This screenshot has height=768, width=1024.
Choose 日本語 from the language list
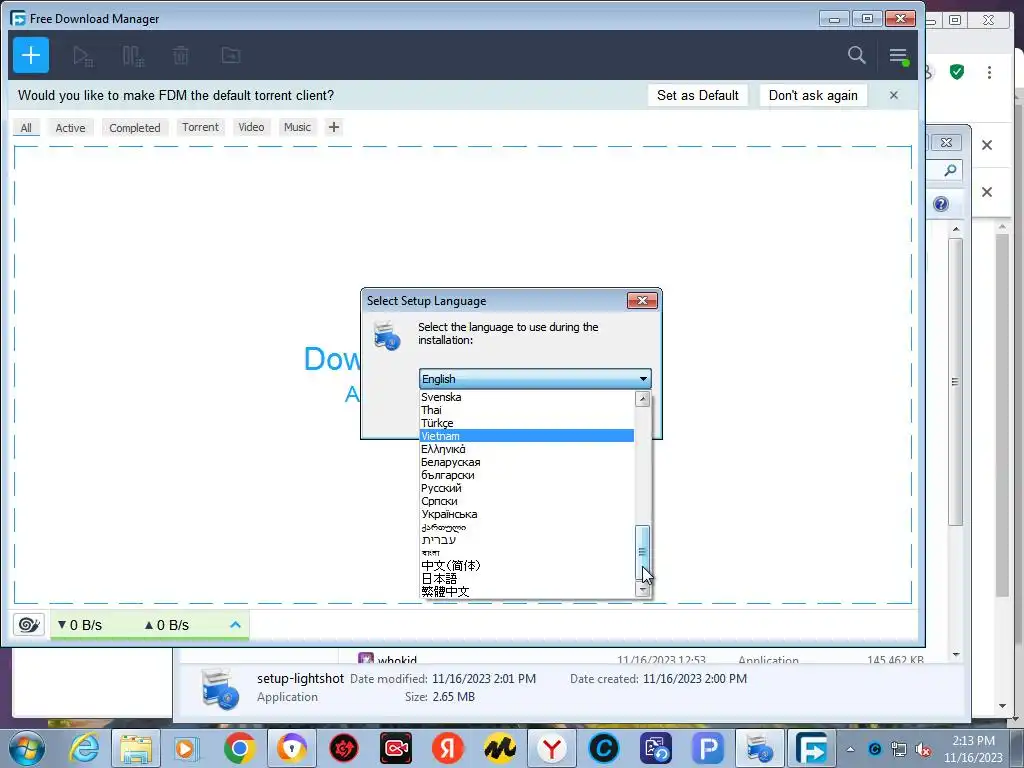click(526, 579)
